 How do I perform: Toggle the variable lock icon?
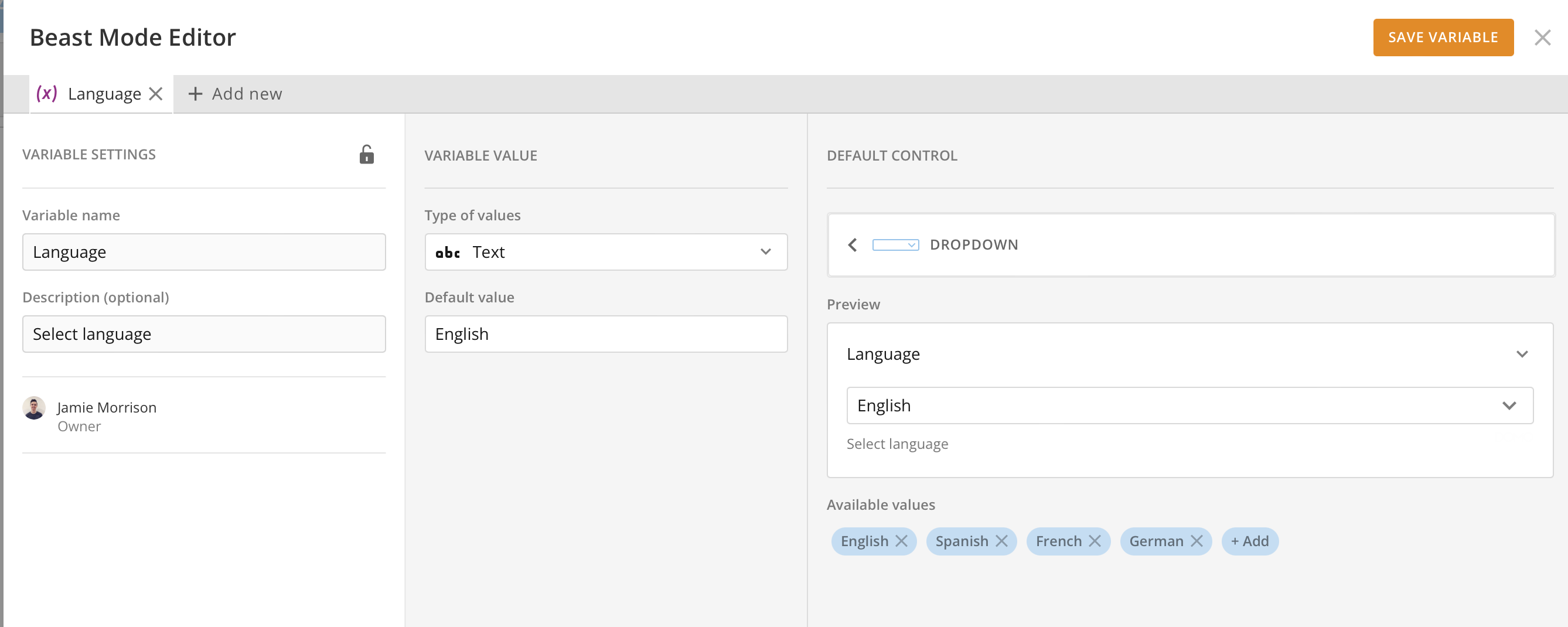coord(366,155)
